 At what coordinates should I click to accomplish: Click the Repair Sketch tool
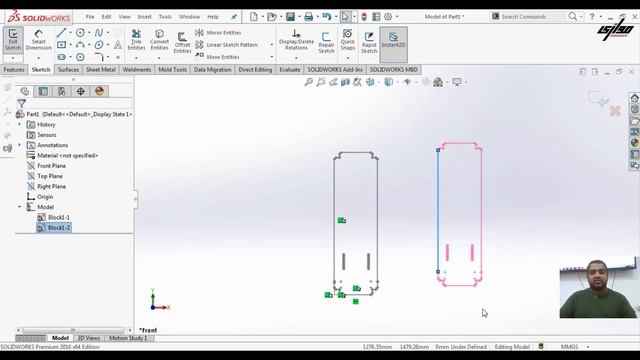click(326, 42)
